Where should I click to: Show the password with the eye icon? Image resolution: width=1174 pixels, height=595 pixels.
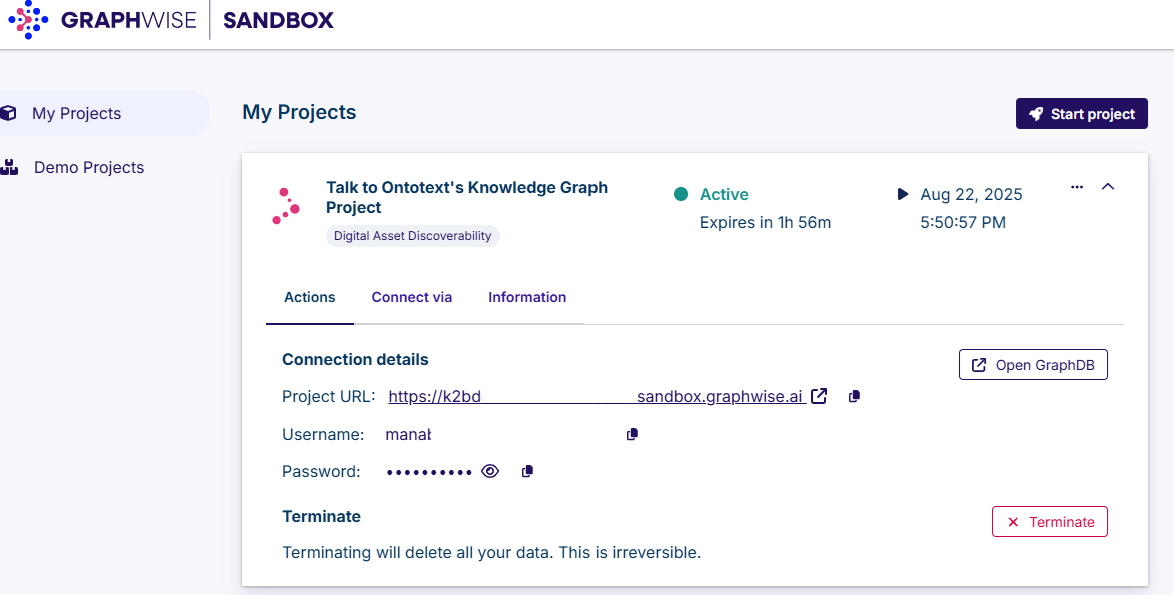(x=490, y=472)
